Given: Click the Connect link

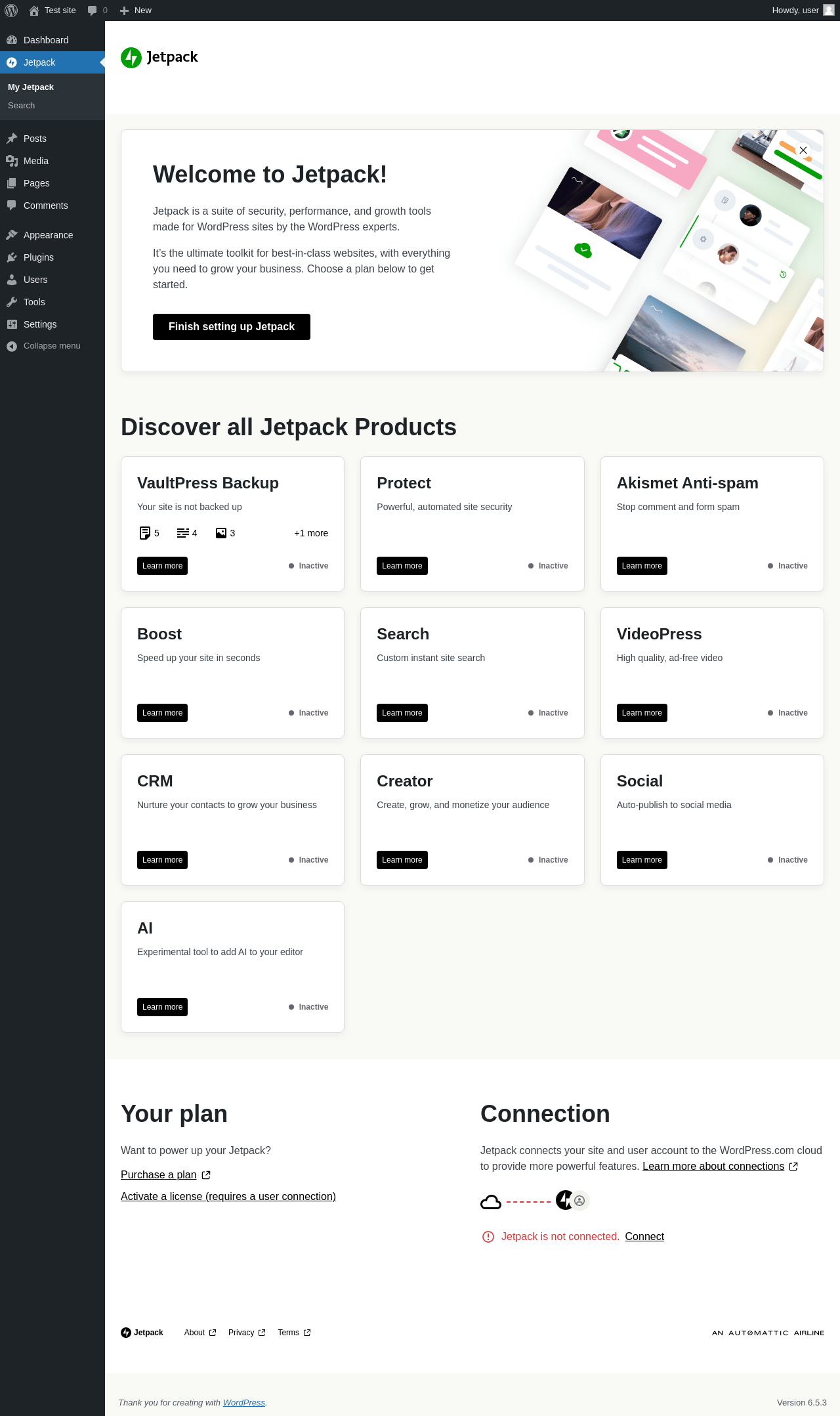Looking at the screenshot, I should tap(644, 1237).
